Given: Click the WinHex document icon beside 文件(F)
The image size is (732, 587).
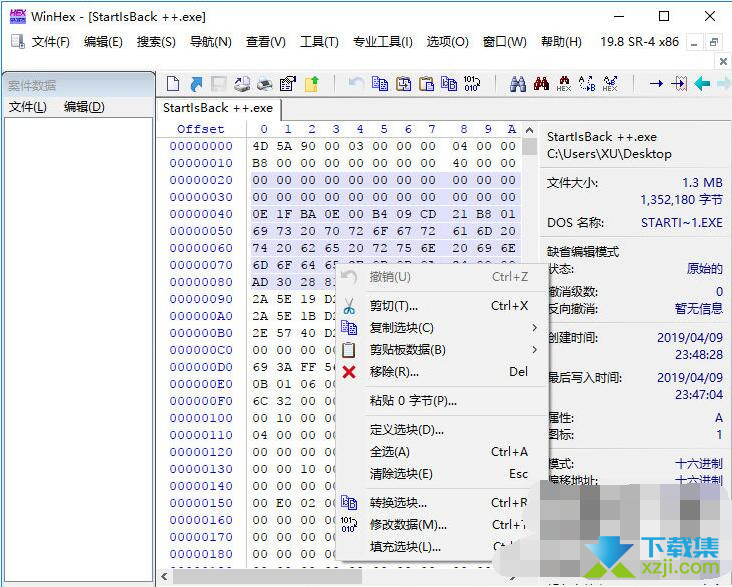Looking at the screenshot, I should (18, 42).
